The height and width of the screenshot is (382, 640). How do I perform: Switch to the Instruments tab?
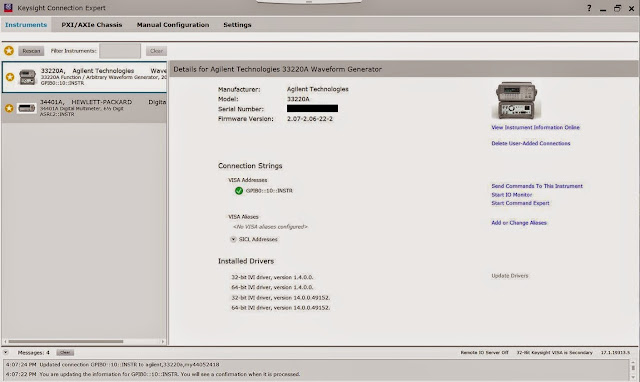[x=26, y=24]
